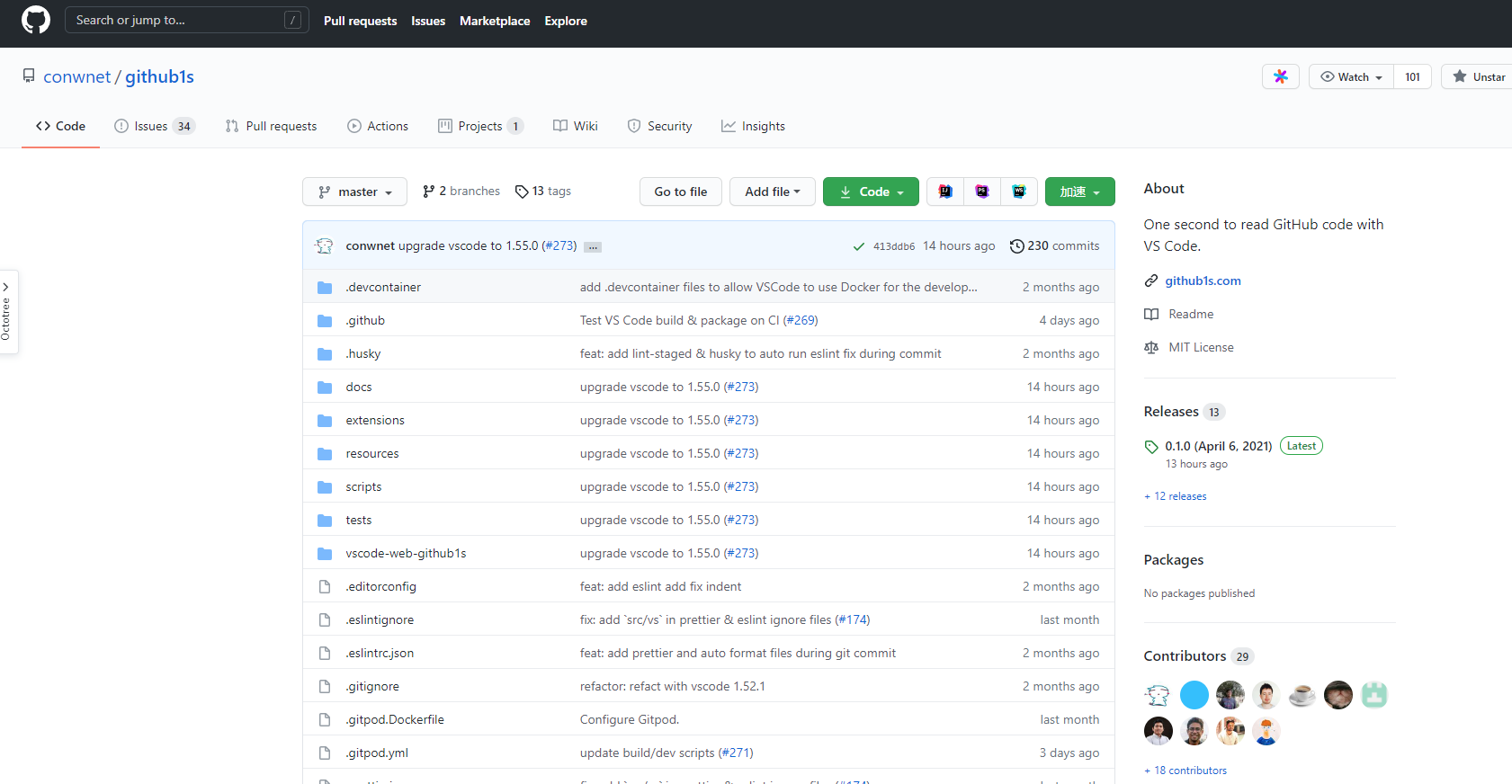Click the tag icon next to 0.1.0 release
This screenshot has height=784, width=1512.
(1151, 447)
